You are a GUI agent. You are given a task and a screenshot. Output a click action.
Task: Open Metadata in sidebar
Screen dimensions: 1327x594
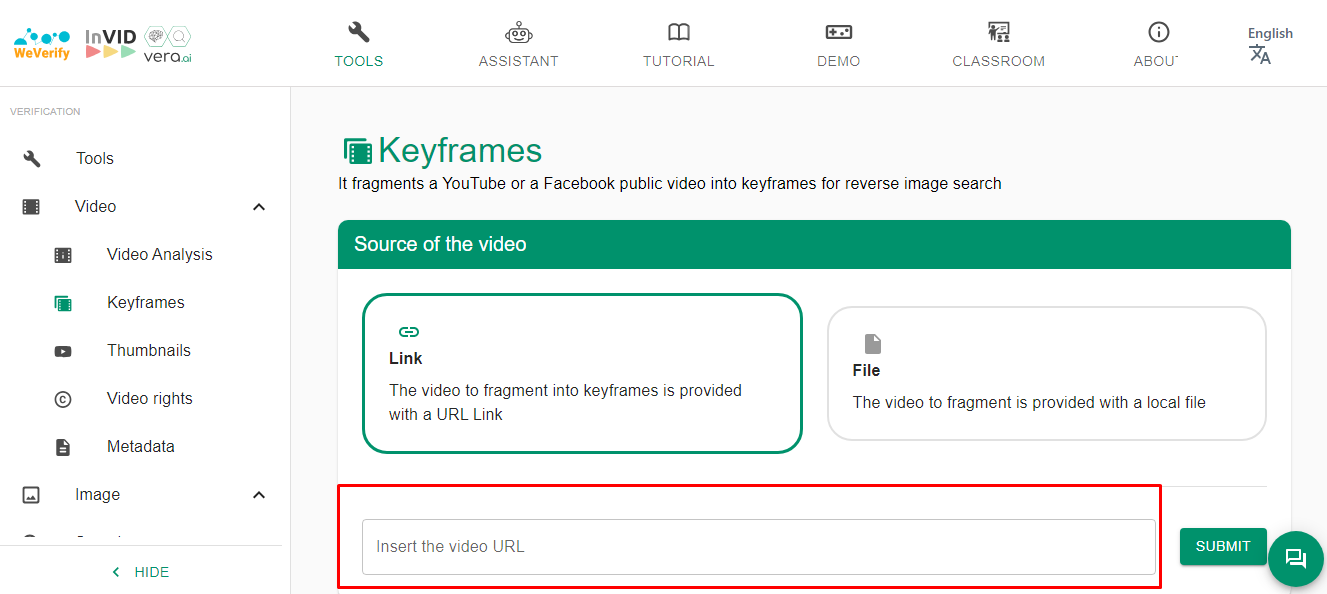[x=141, y=447]
